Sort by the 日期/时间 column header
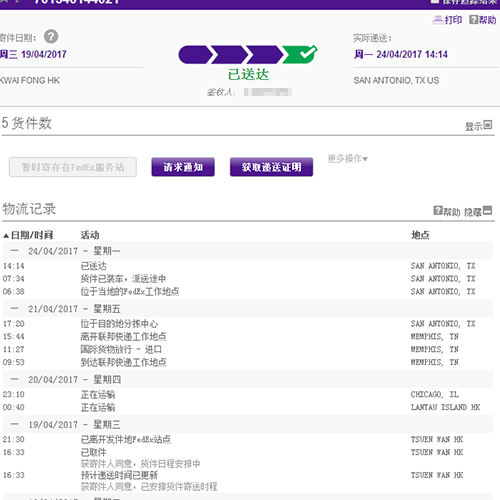This screenshot has width=500, height=500. coord(28,235)
